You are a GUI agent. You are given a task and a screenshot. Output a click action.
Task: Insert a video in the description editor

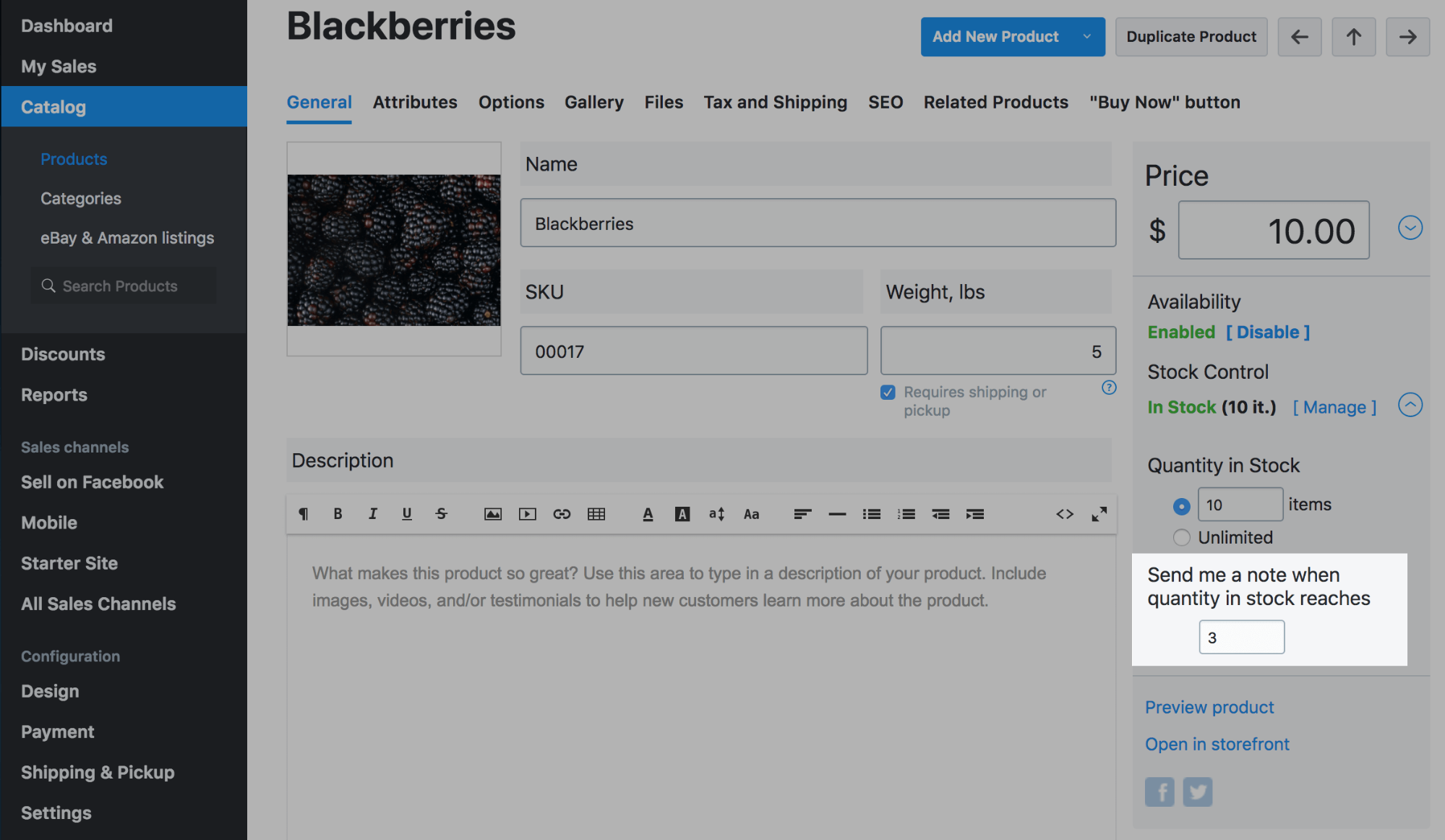(x=527, y=514)
